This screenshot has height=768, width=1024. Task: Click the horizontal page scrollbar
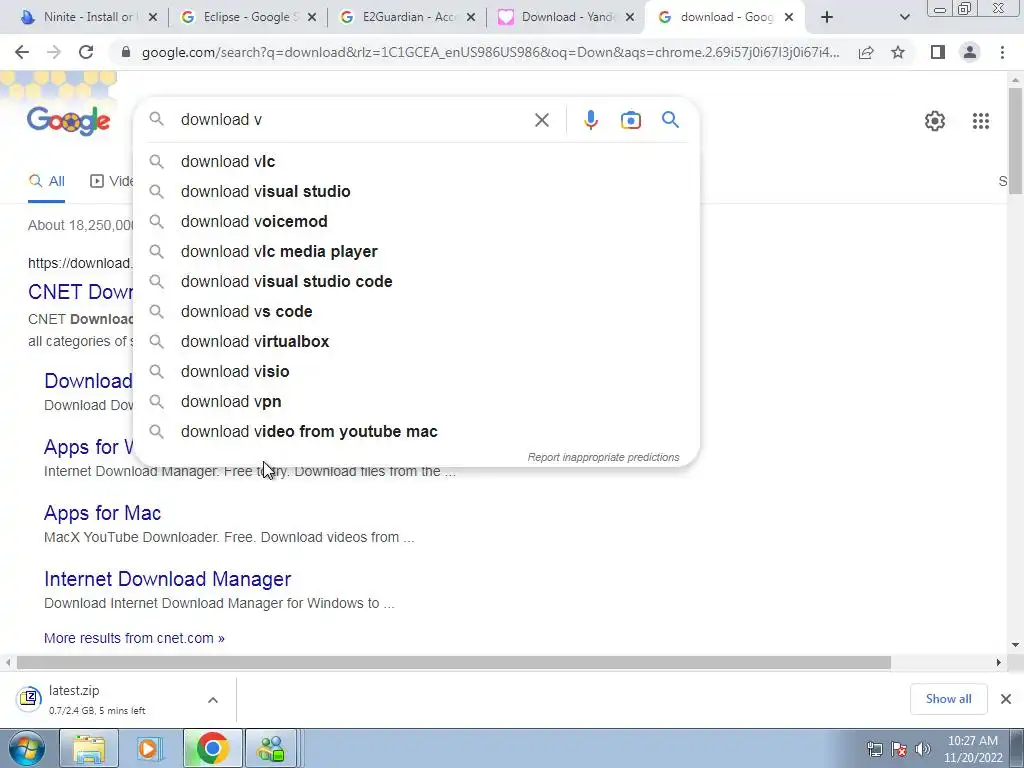coord(454,662)
